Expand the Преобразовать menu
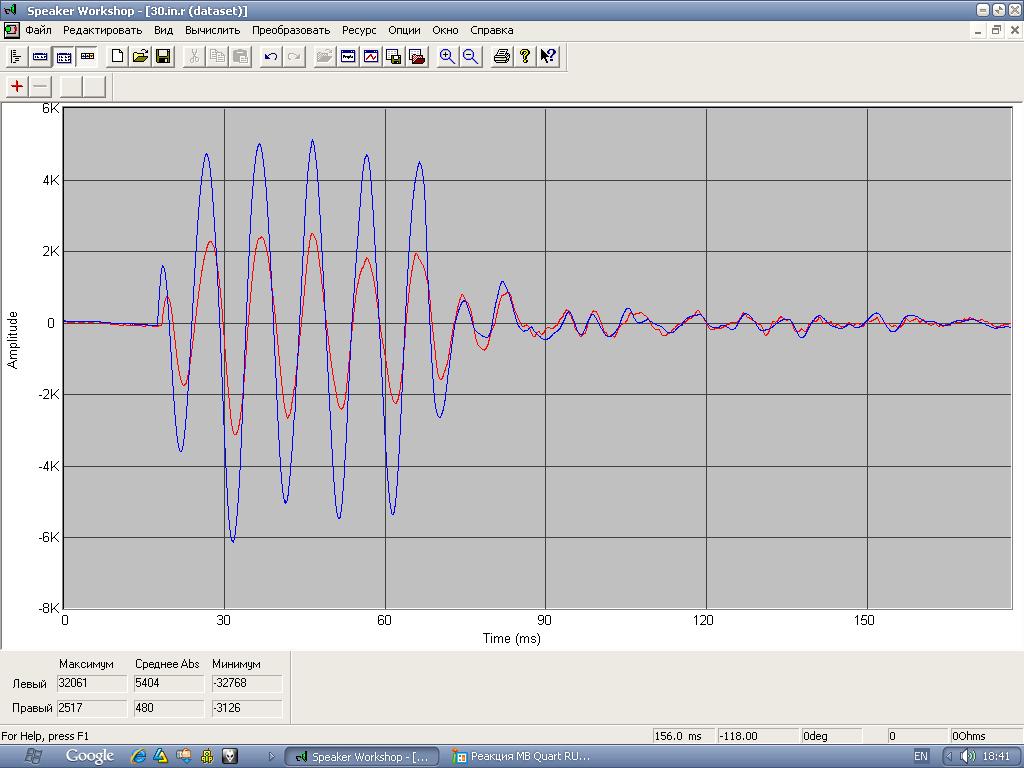 (290, 30)
